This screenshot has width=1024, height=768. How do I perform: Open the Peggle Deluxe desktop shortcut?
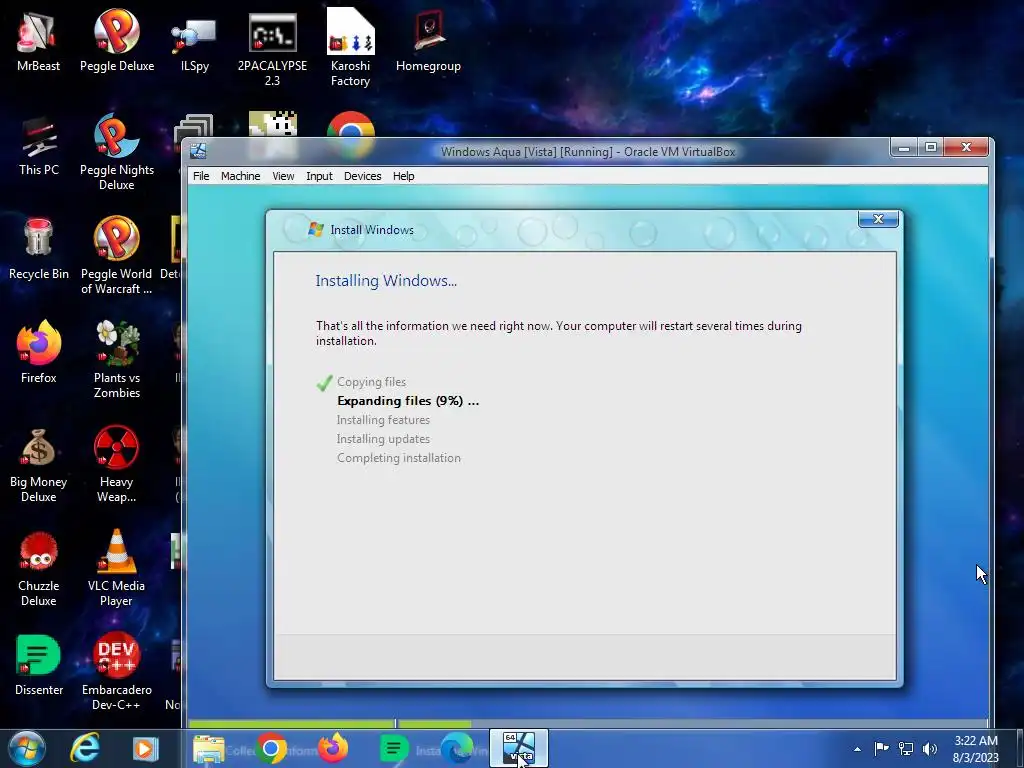pos(117,40)
